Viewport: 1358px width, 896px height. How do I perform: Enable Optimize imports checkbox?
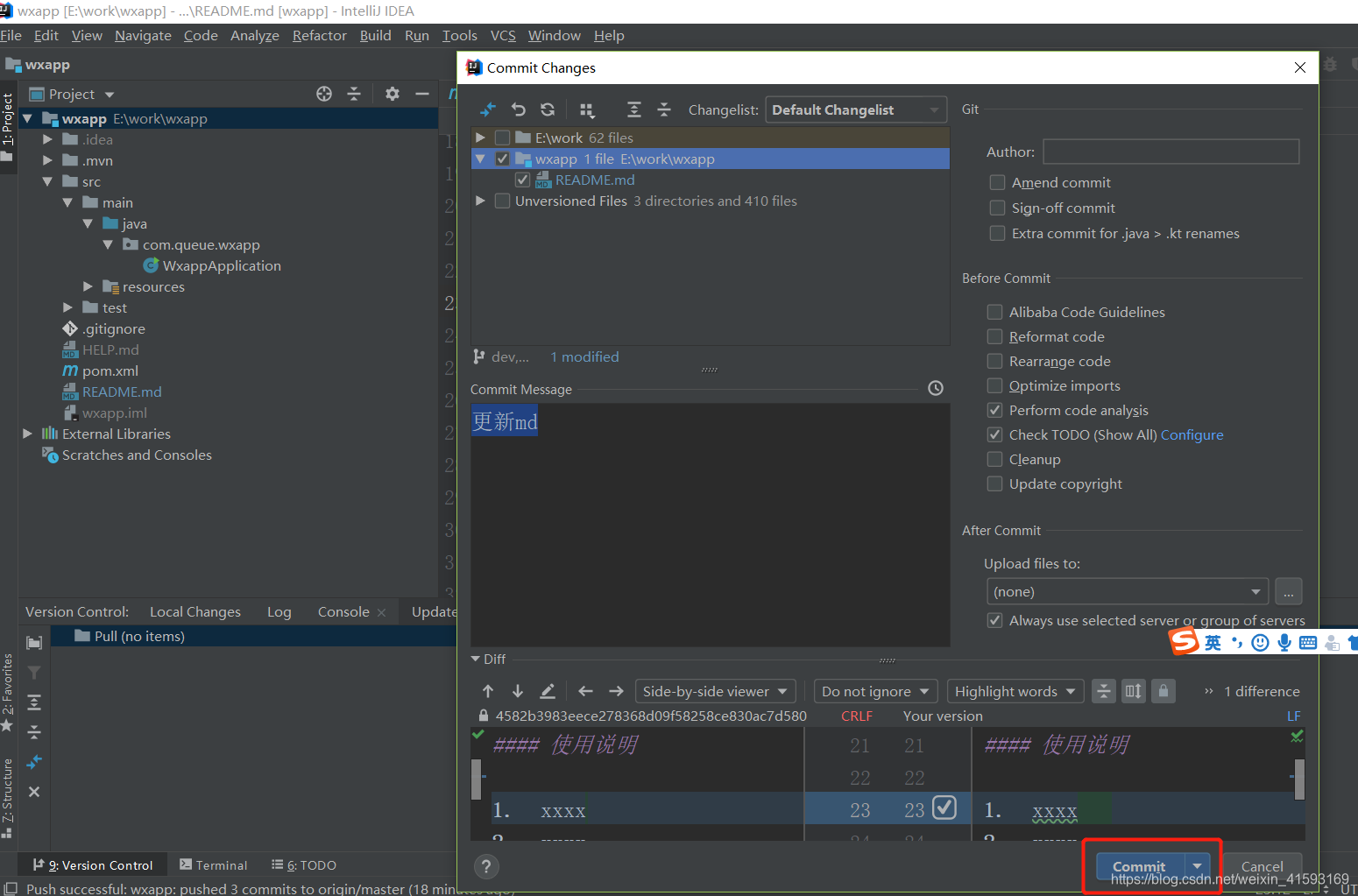[x=994, y=385]
